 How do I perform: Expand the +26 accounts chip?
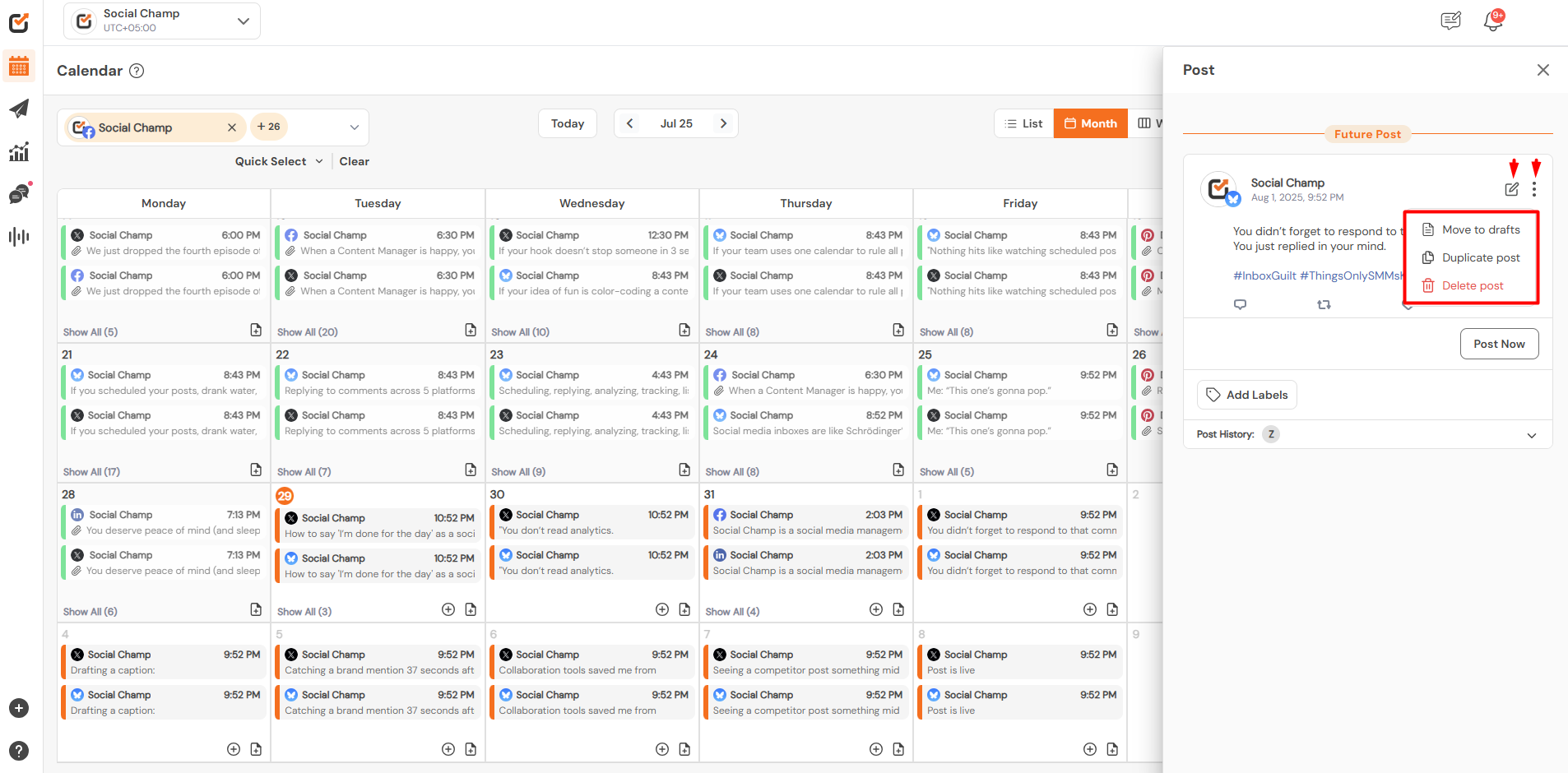[269, 127]
